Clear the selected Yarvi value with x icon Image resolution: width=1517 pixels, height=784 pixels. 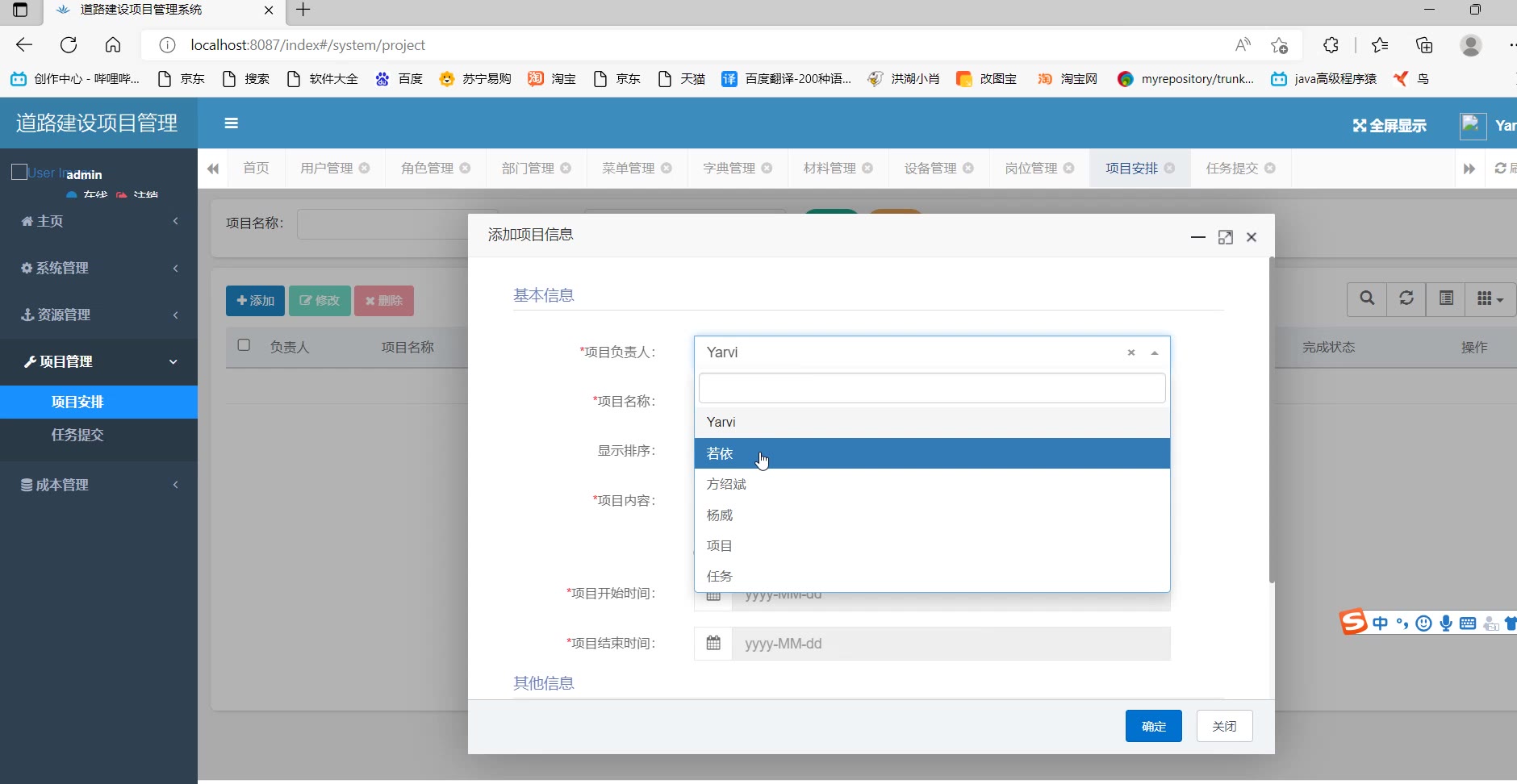(1130, 352)
